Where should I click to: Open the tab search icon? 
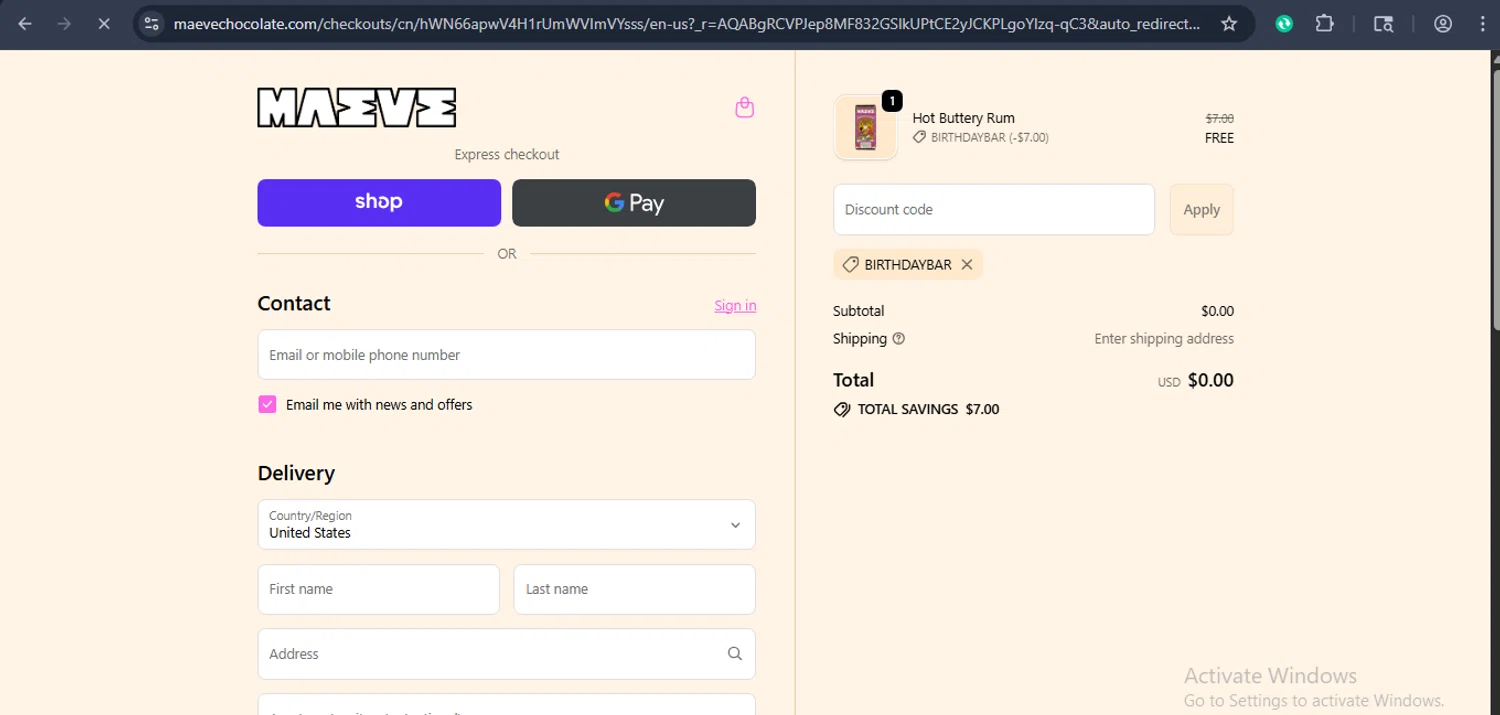point(1383,24)
